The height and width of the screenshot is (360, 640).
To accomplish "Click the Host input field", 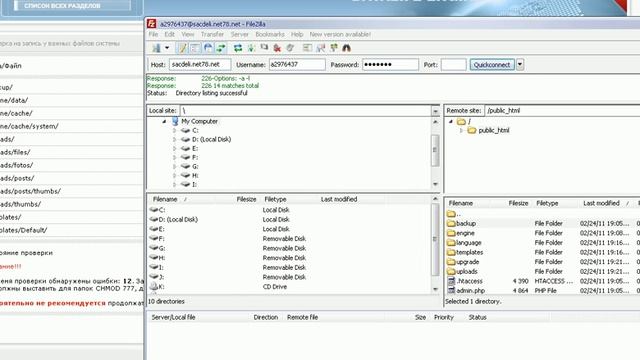I will (x=200, y=64).
